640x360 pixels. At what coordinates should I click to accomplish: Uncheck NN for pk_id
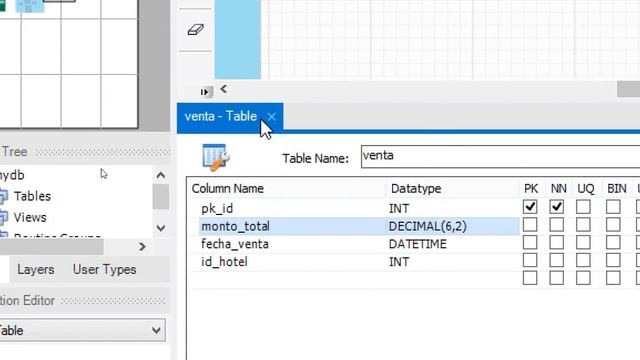[557, 207]
